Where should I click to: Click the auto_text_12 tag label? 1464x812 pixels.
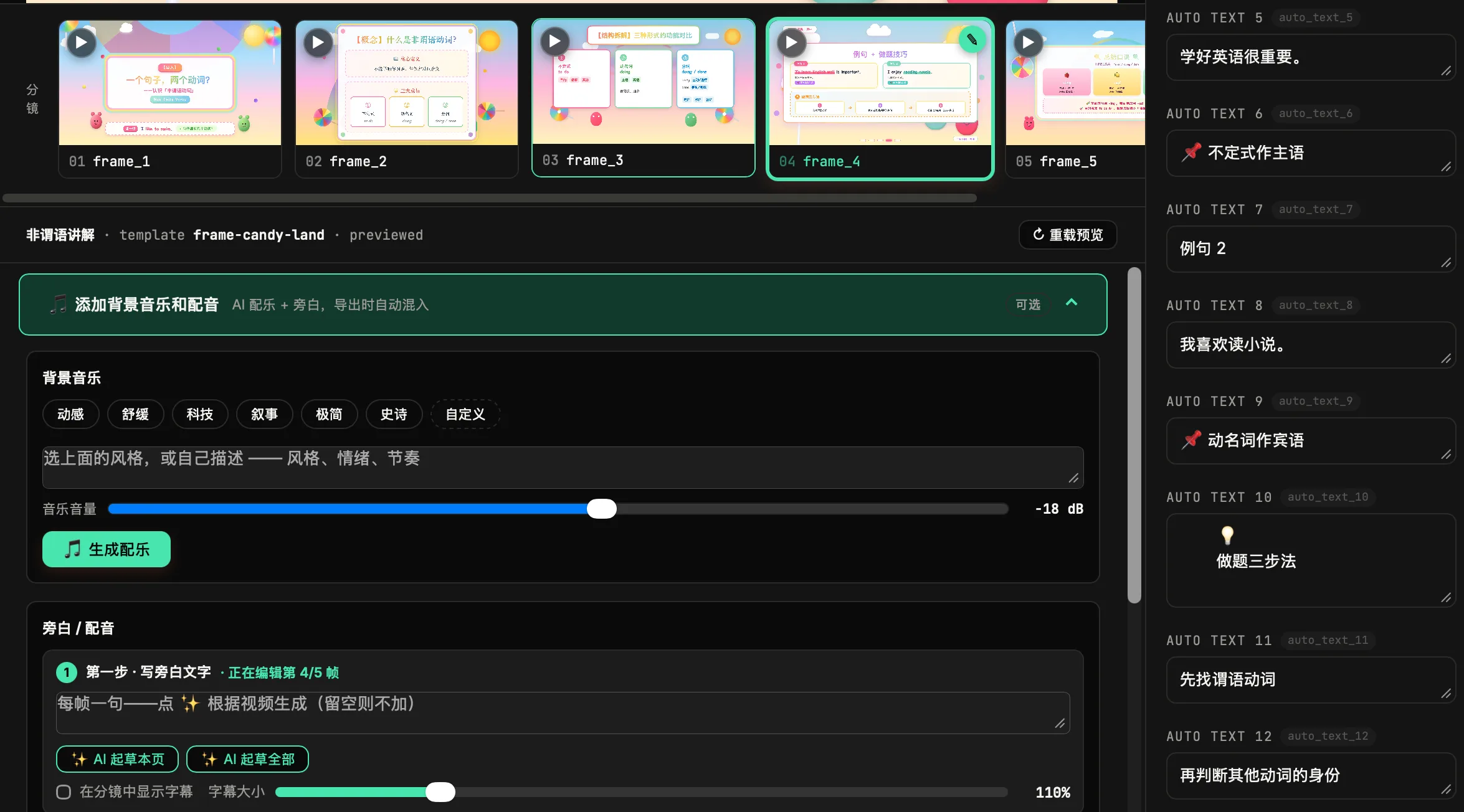coord(1328,736)
